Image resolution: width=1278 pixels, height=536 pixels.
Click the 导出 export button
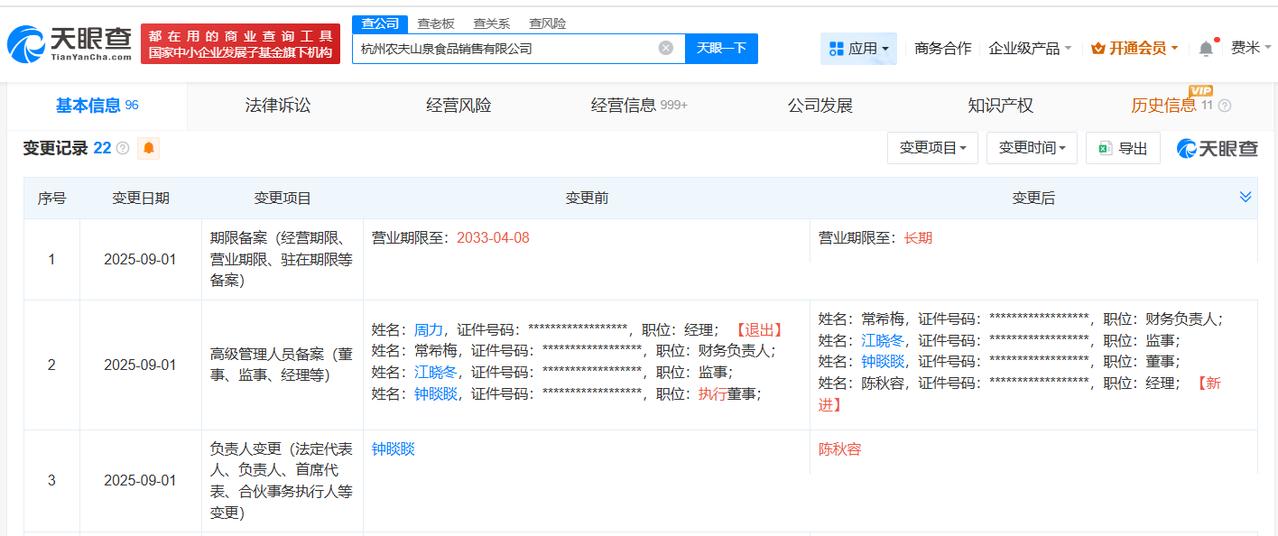tap(1123, 148)
